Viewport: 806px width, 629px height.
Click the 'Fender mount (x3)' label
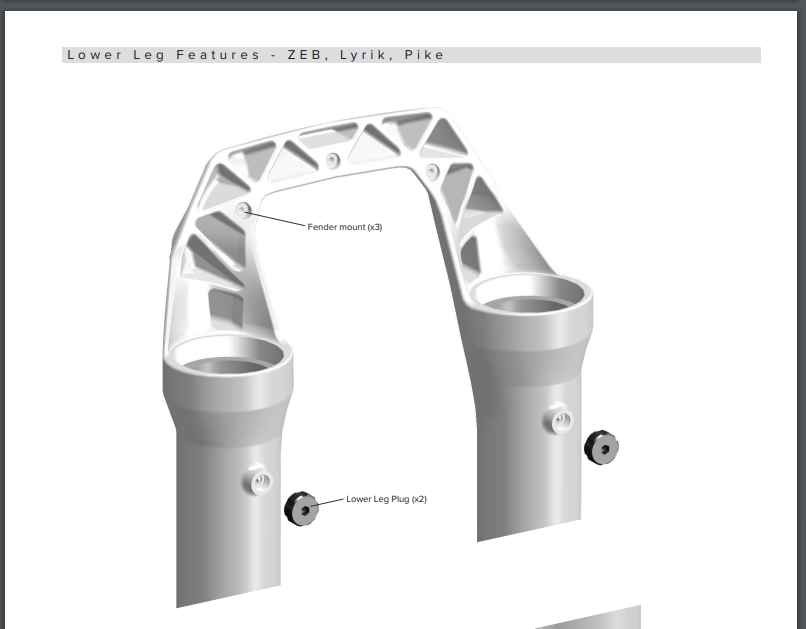click(345, 227)
